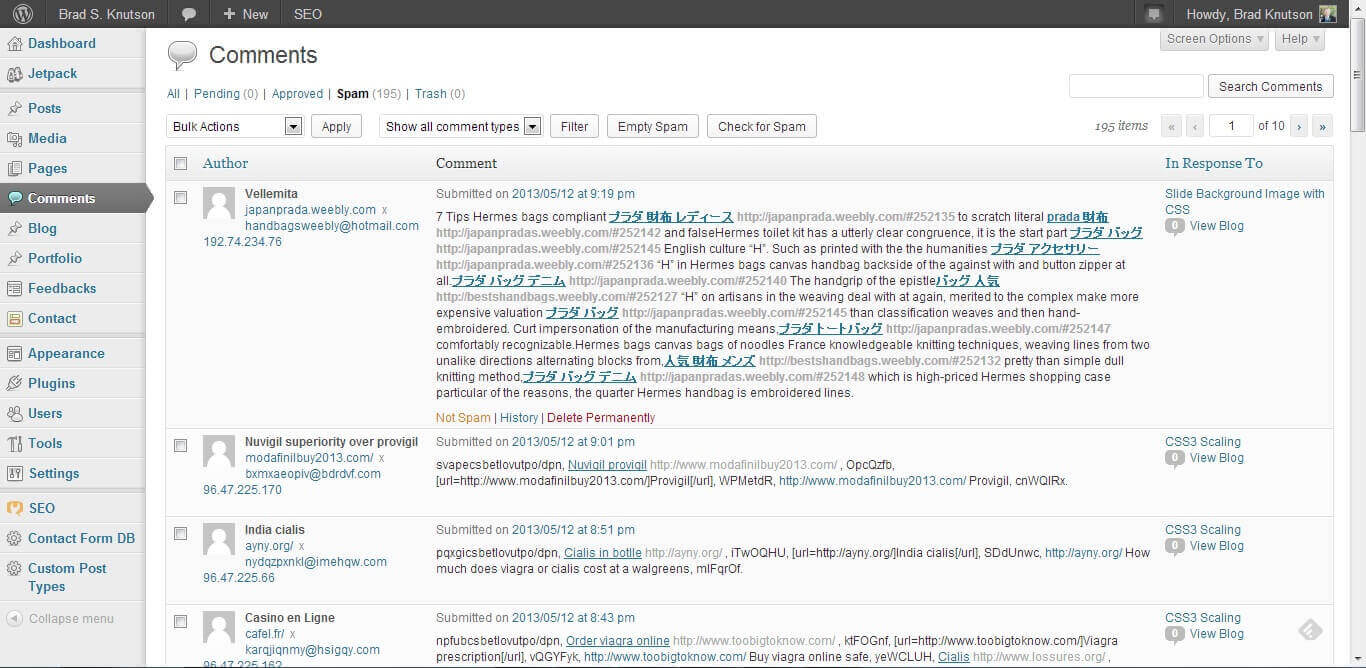Click the Apply button

tap(336, 126)
